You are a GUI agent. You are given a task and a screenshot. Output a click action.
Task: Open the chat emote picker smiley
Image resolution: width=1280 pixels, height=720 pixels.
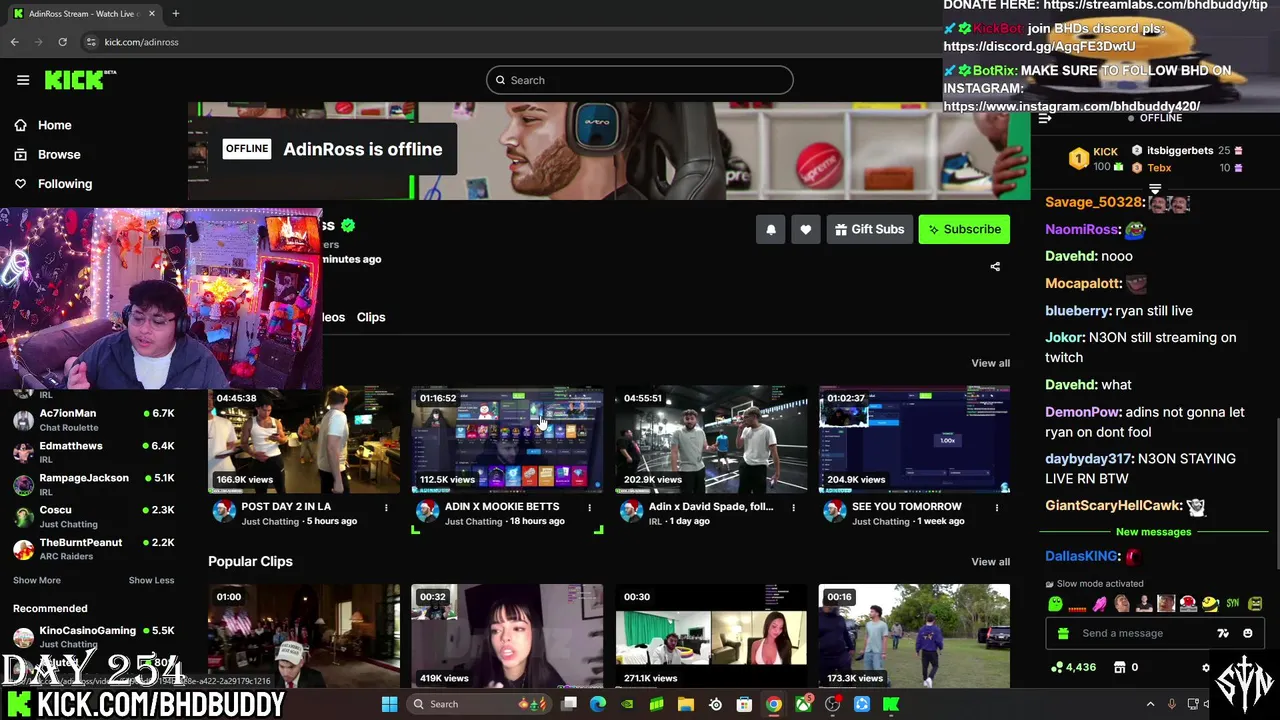tap(1248, 633)
